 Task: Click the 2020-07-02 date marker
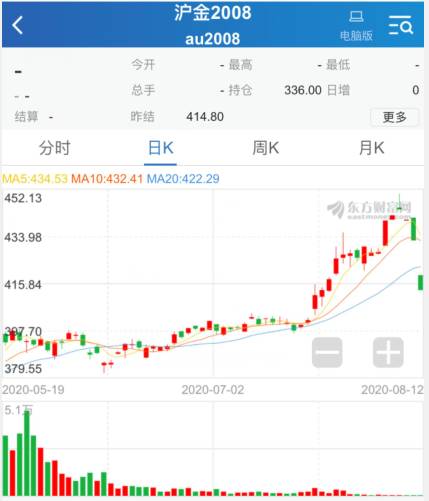213,390
